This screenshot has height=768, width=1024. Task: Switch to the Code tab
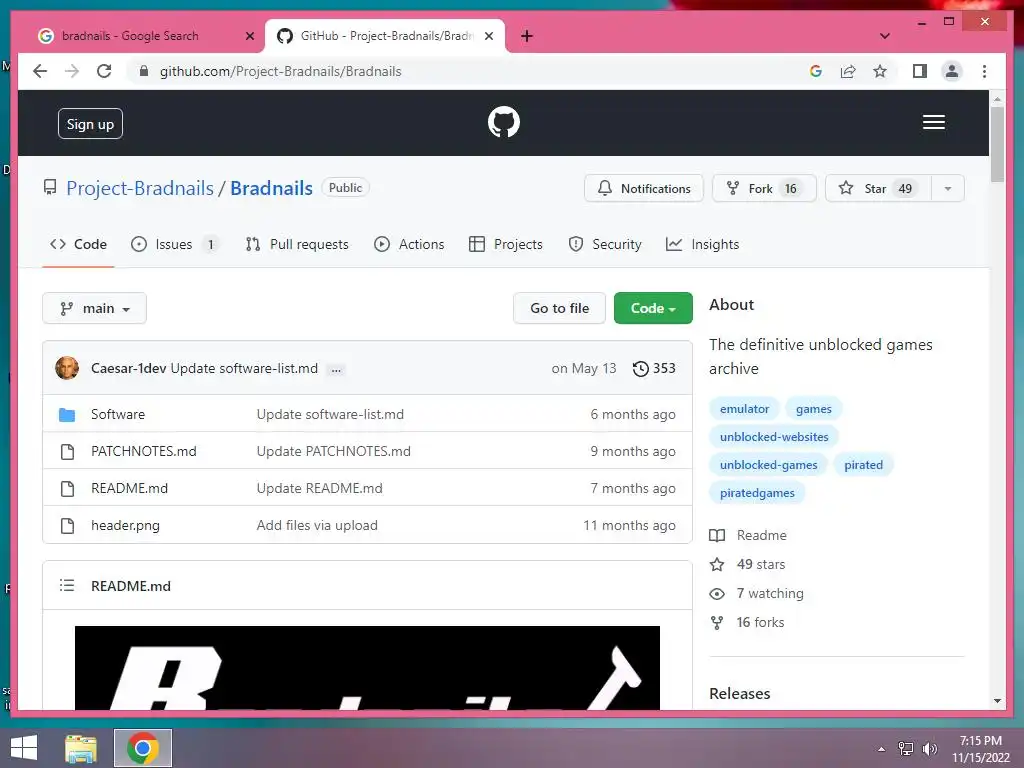(x=78, y=244)
